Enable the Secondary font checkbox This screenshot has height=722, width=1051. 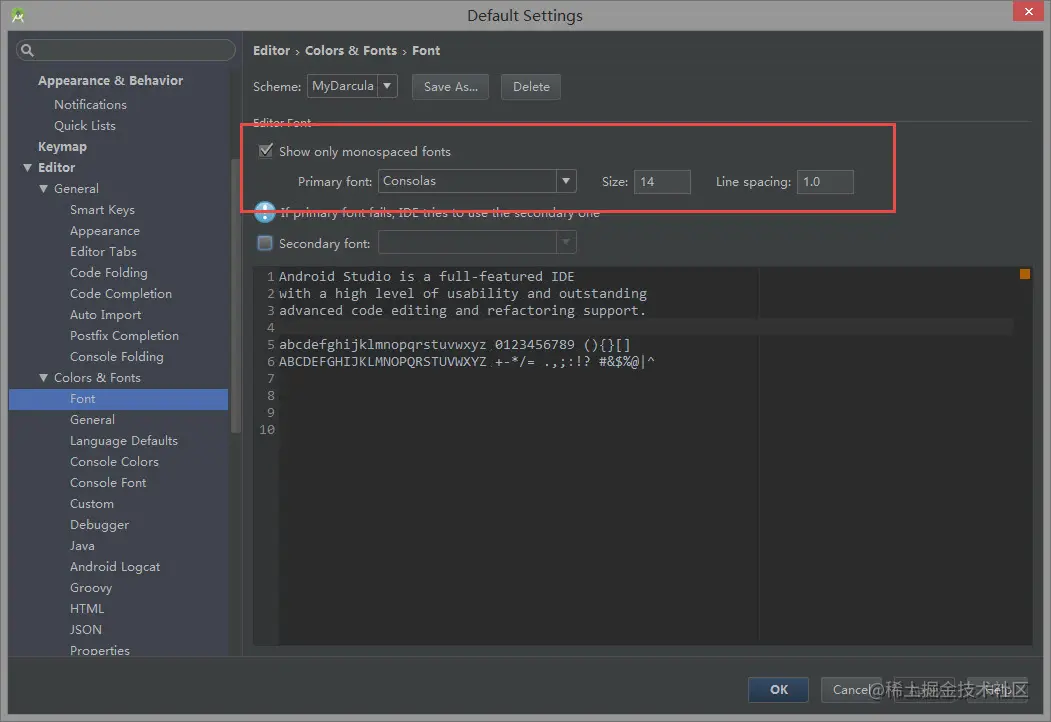265,243
